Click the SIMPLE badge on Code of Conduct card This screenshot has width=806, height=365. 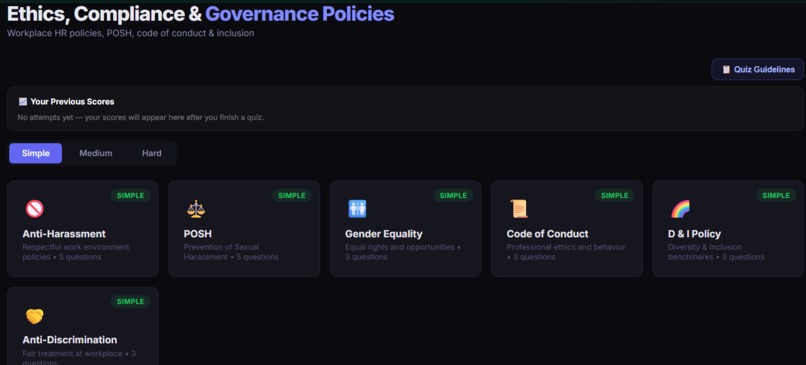[615, 195]
